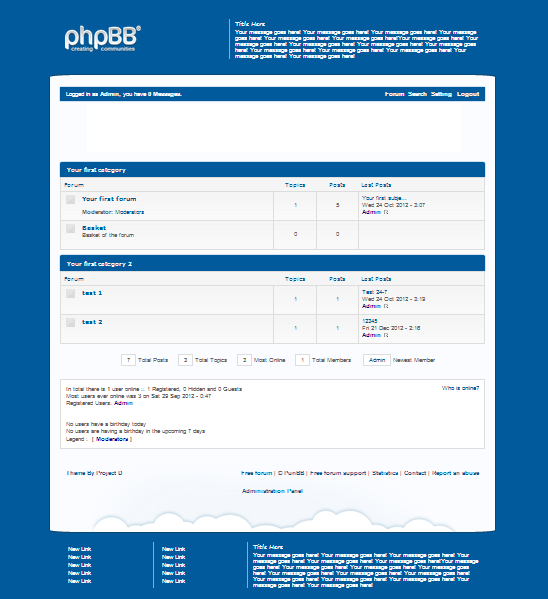Click the status icon next to test 2
The width and height of the screenshot is (548, 599).
pyautogui.click(x=70, y=322)
